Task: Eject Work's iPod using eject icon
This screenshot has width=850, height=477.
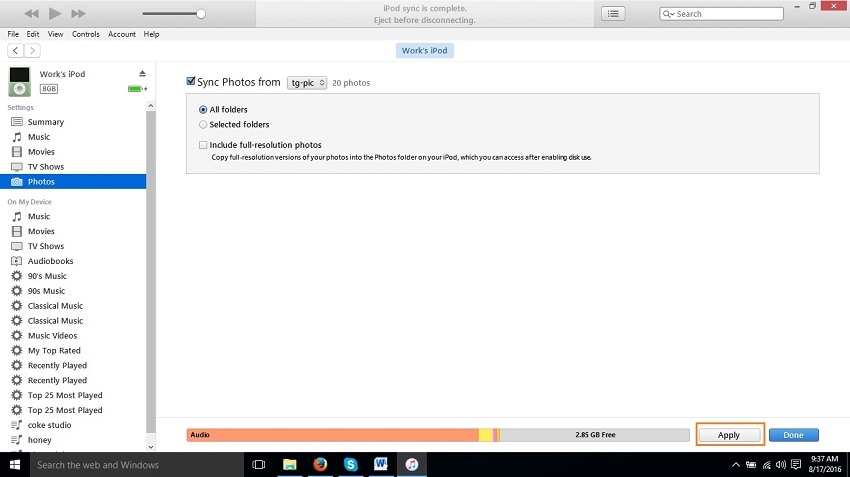Action: pyautogui.click(x=142, y=74)
